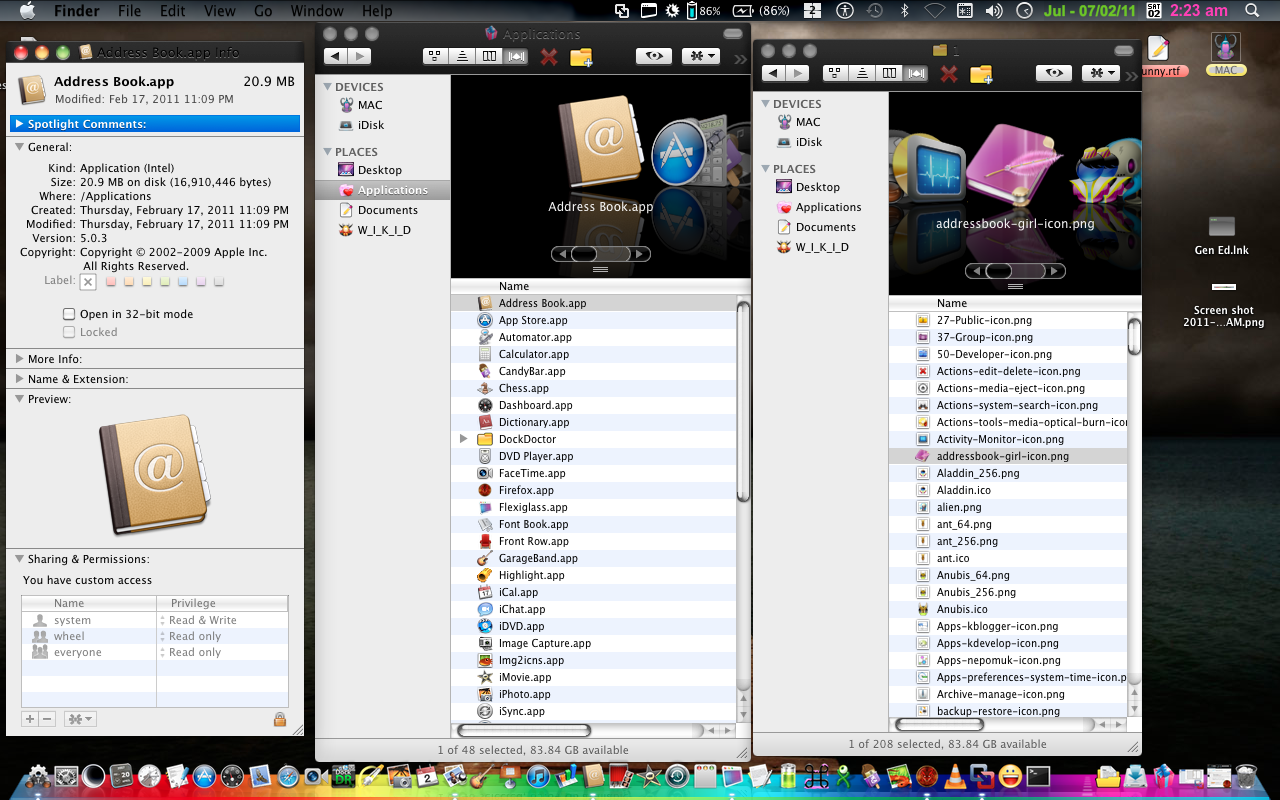Go forward in the Applications Finder window

[359, 56]
